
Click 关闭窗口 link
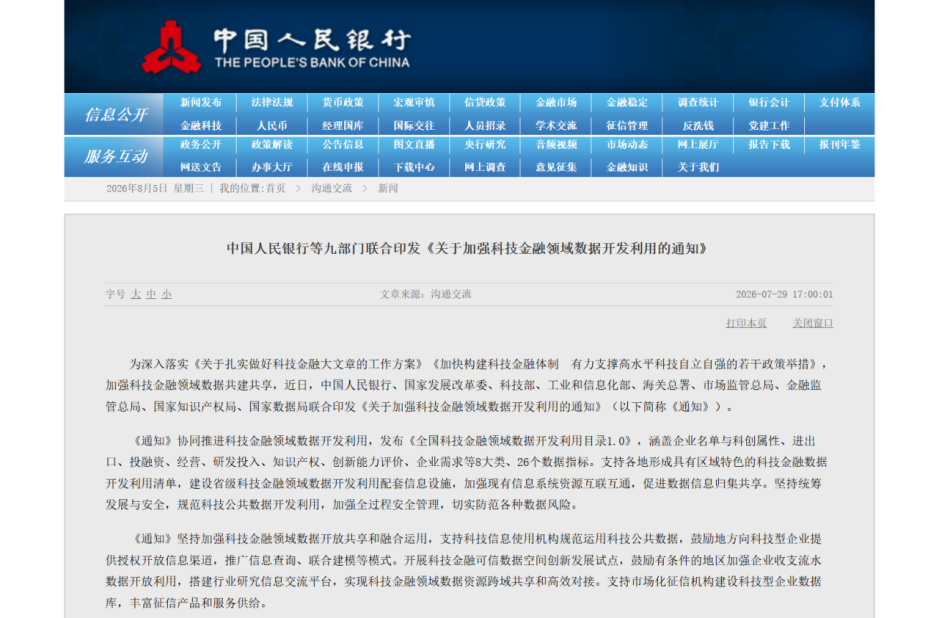[813, 323]
